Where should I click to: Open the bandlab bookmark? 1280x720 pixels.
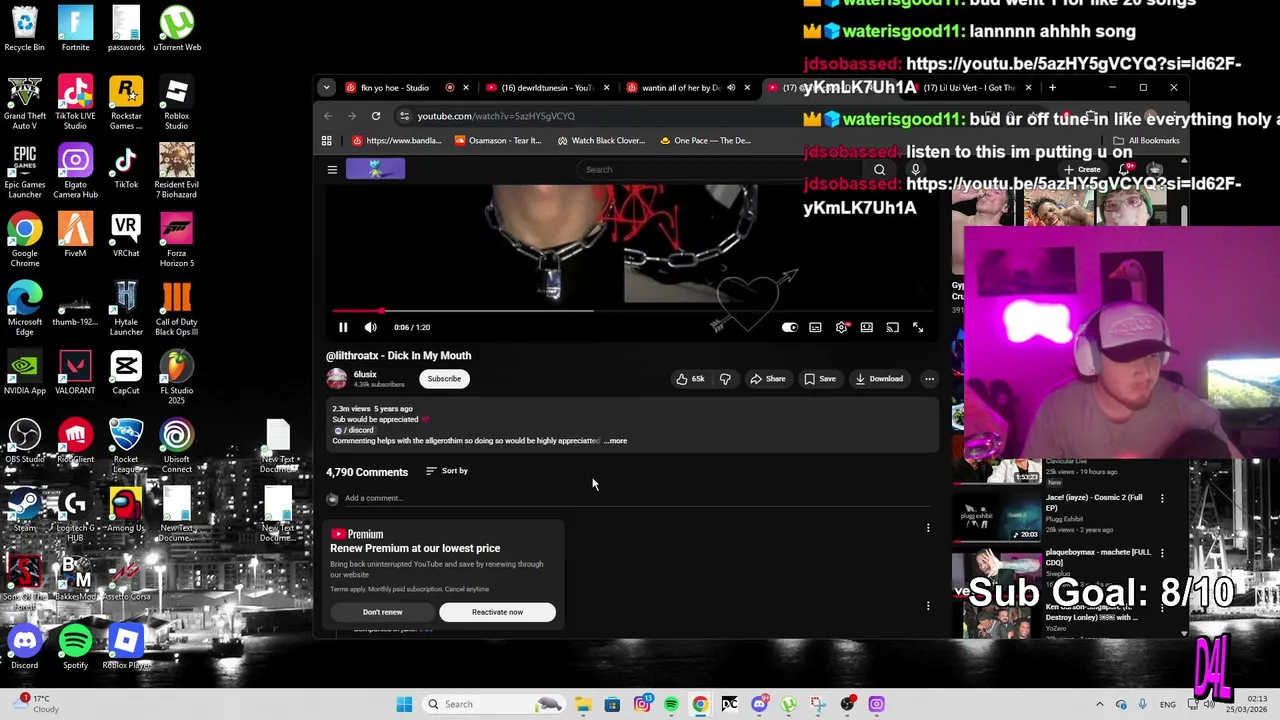point(397,141)
